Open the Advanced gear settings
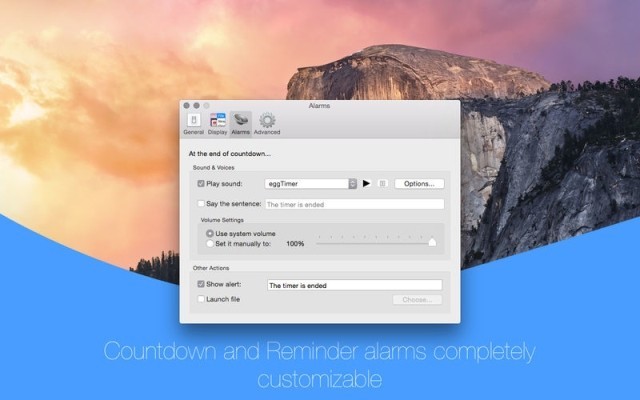The width and height of the screenshot is (640, 400). click(x=267, y=122)
